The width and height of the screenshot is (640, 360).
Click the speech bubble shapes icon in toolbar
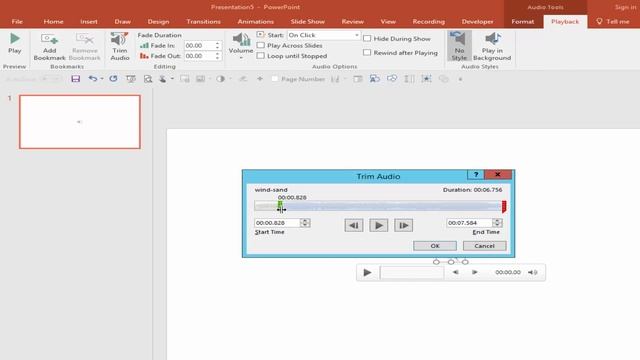point(392,79)
